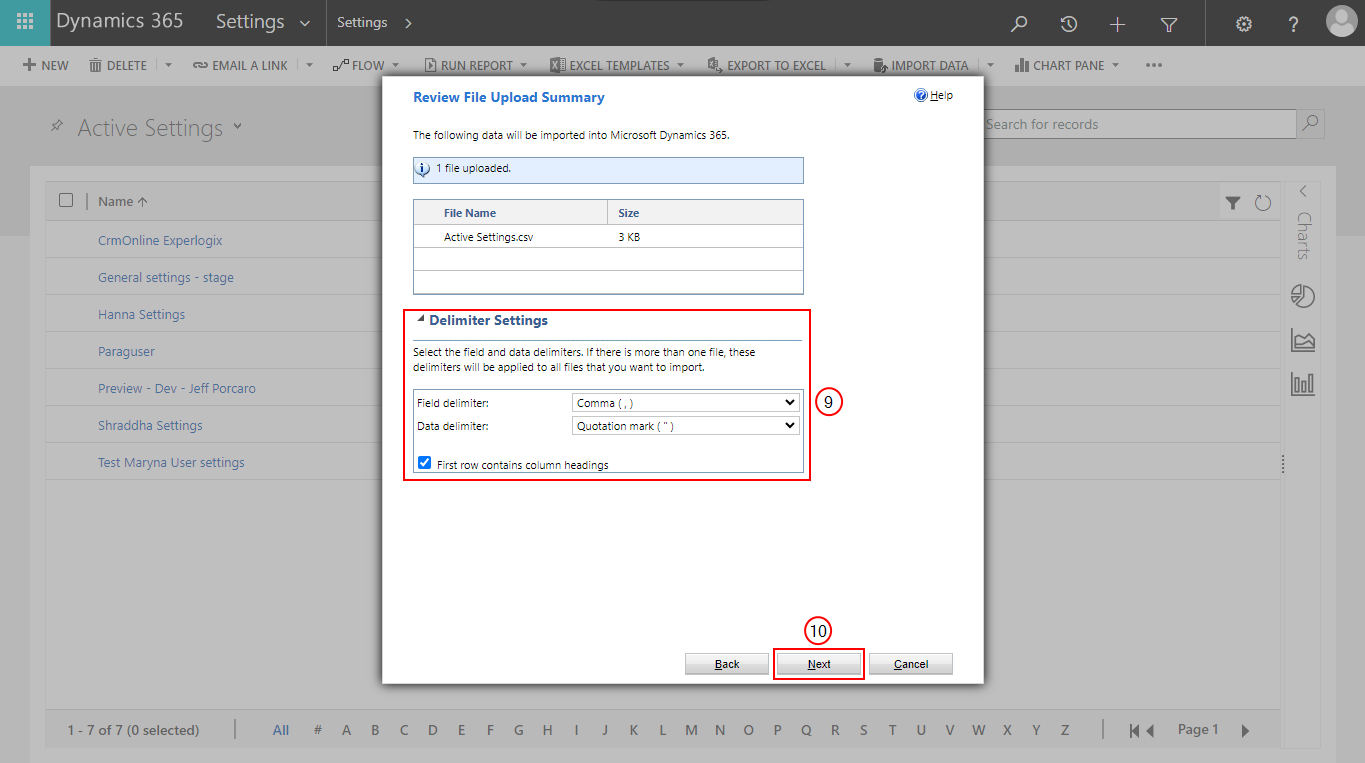This screenshot has width=1365, height=763.
Task: Expand the Active Settings view selector
Action: click(237, 126)
